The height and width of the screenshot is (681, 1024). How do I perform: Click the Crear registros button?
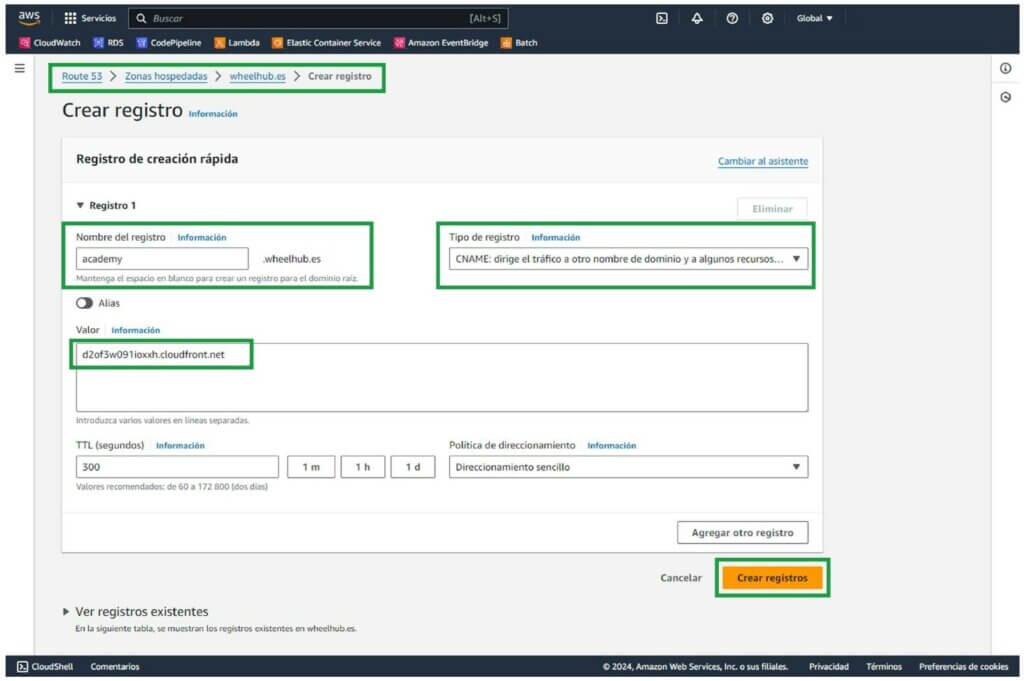772,578
